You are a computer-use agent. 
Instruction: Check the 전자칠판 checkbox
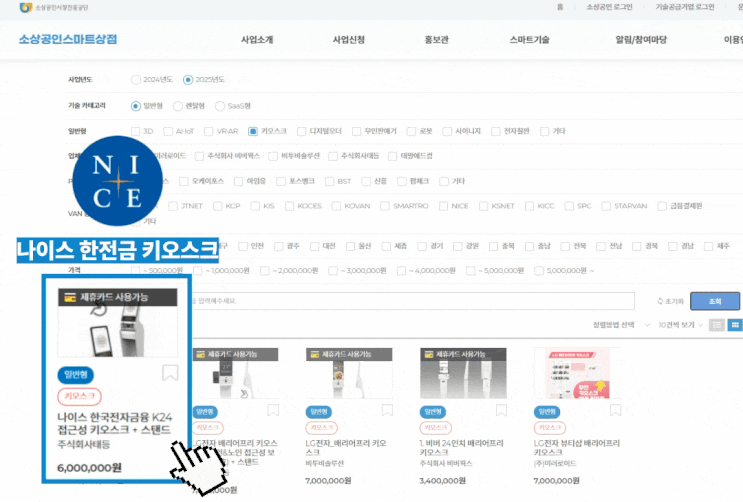pyautogui.click(x=496, y=131)
